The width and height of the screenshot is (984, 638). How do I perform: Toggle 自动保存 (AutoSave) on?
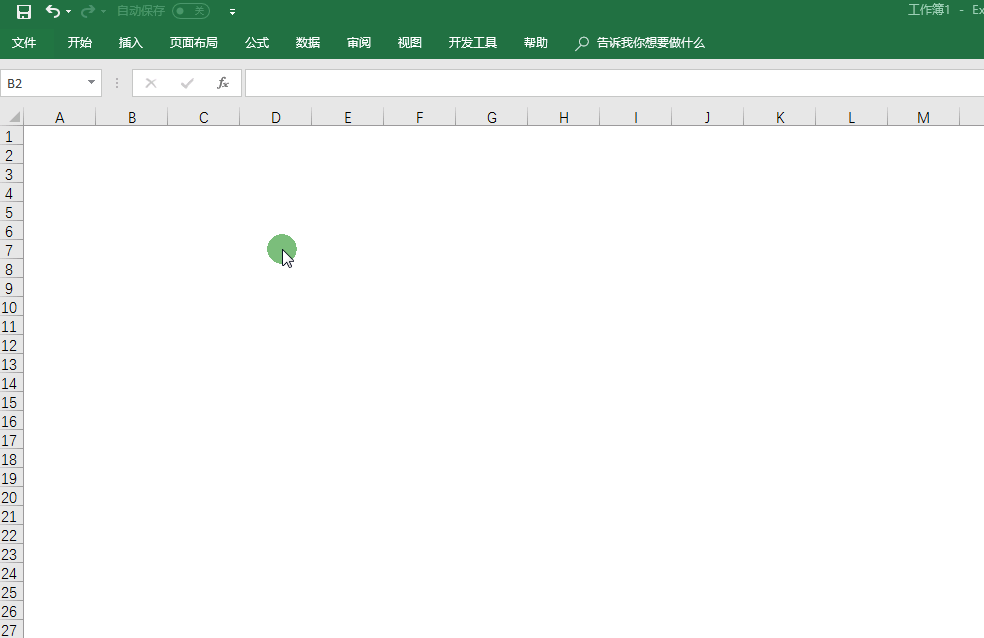[190, 11]
